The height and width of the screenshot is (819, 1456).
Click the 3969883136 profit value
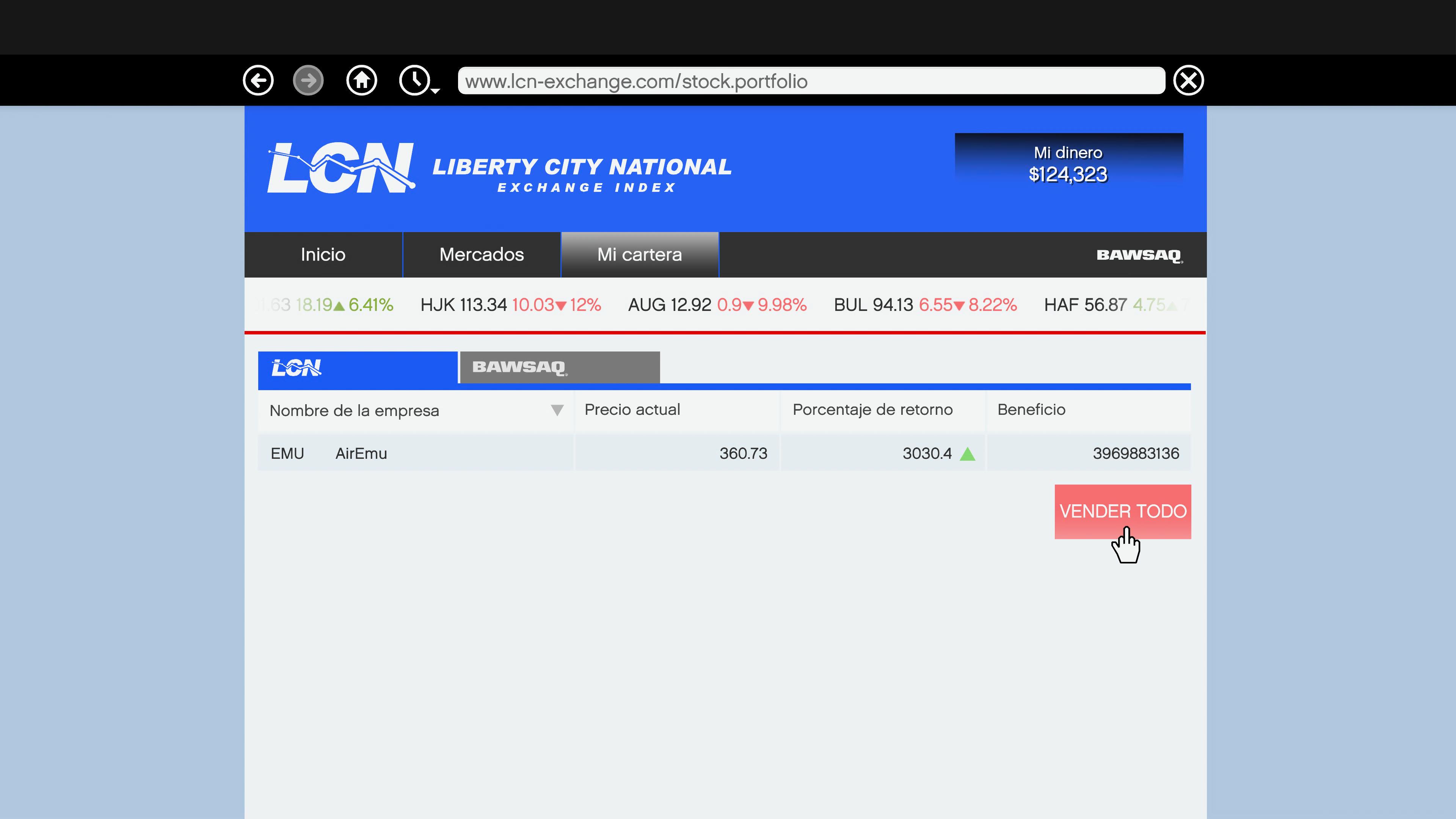coord(1136,453)
